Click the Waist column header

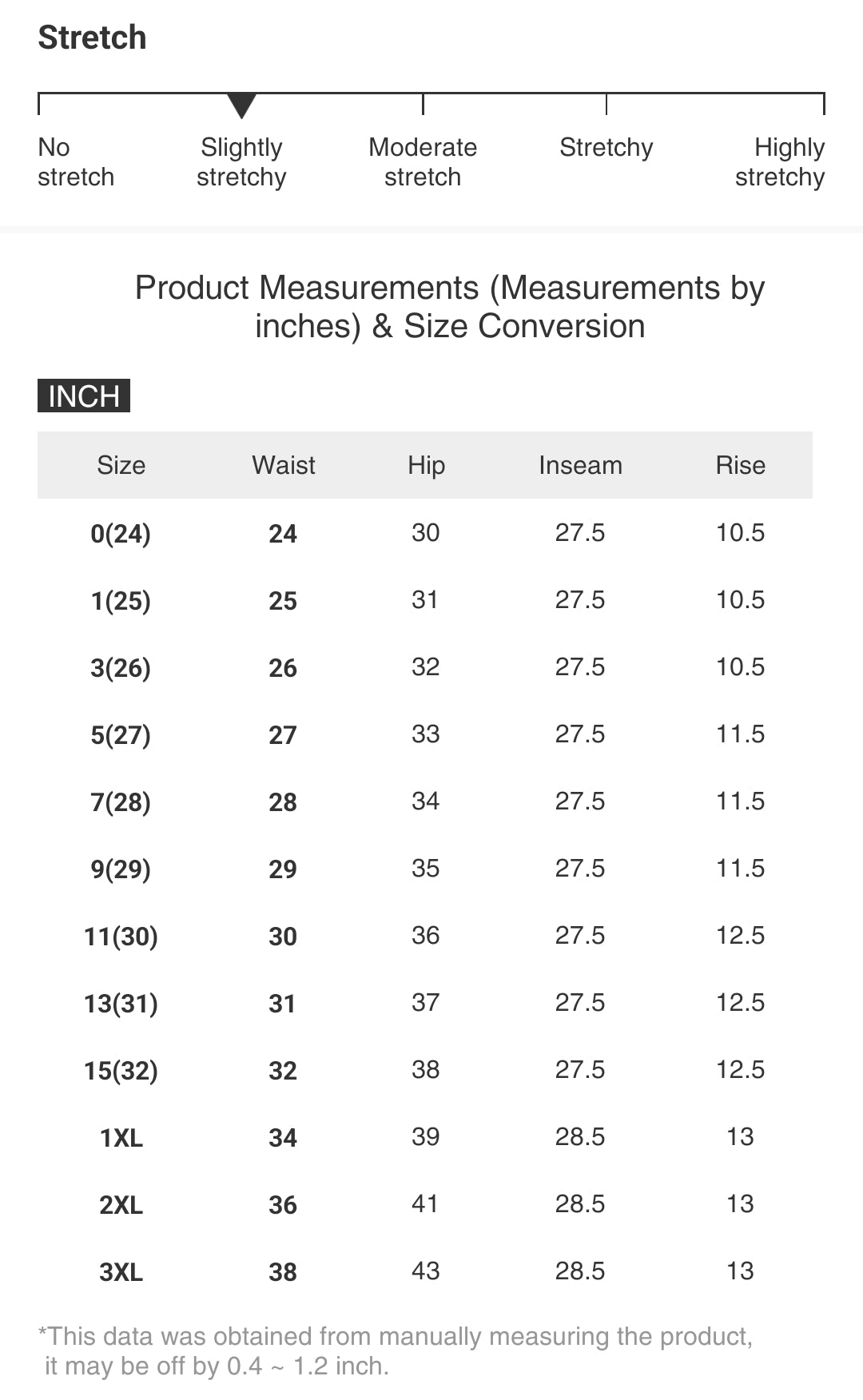[283, 465]
